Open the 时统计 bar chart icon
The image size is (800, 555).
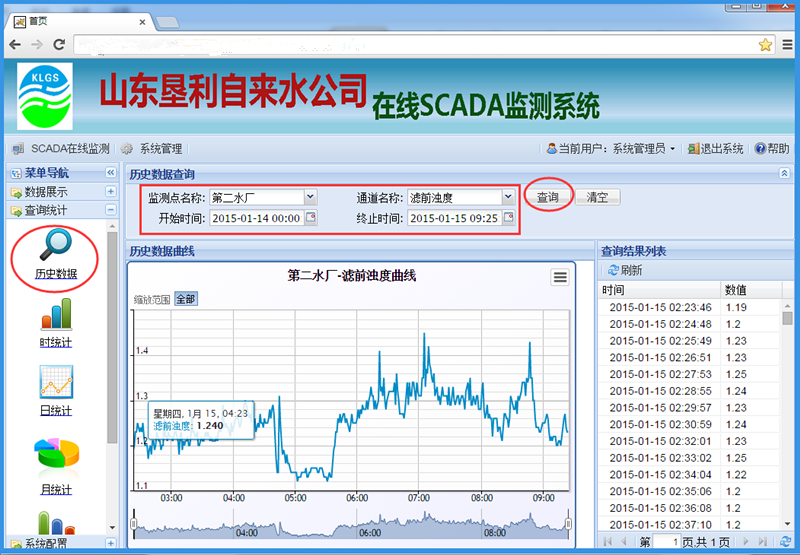[x=55, y=316]
